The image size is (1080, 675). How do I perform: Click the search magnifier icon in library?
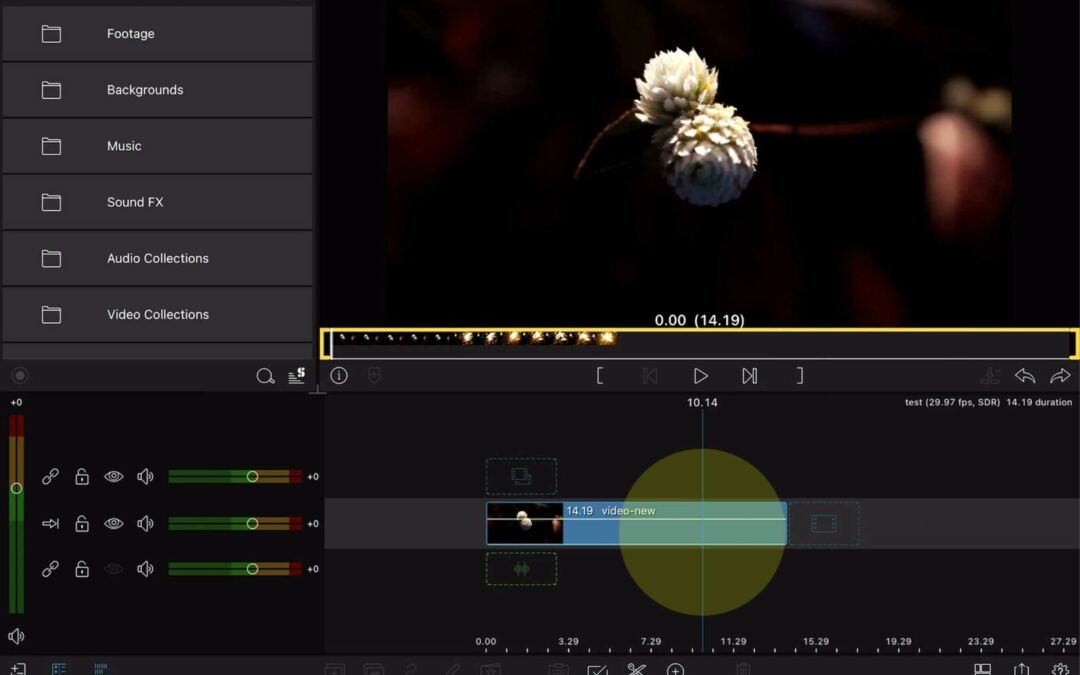pyautogui.click(x=265, y=376)
